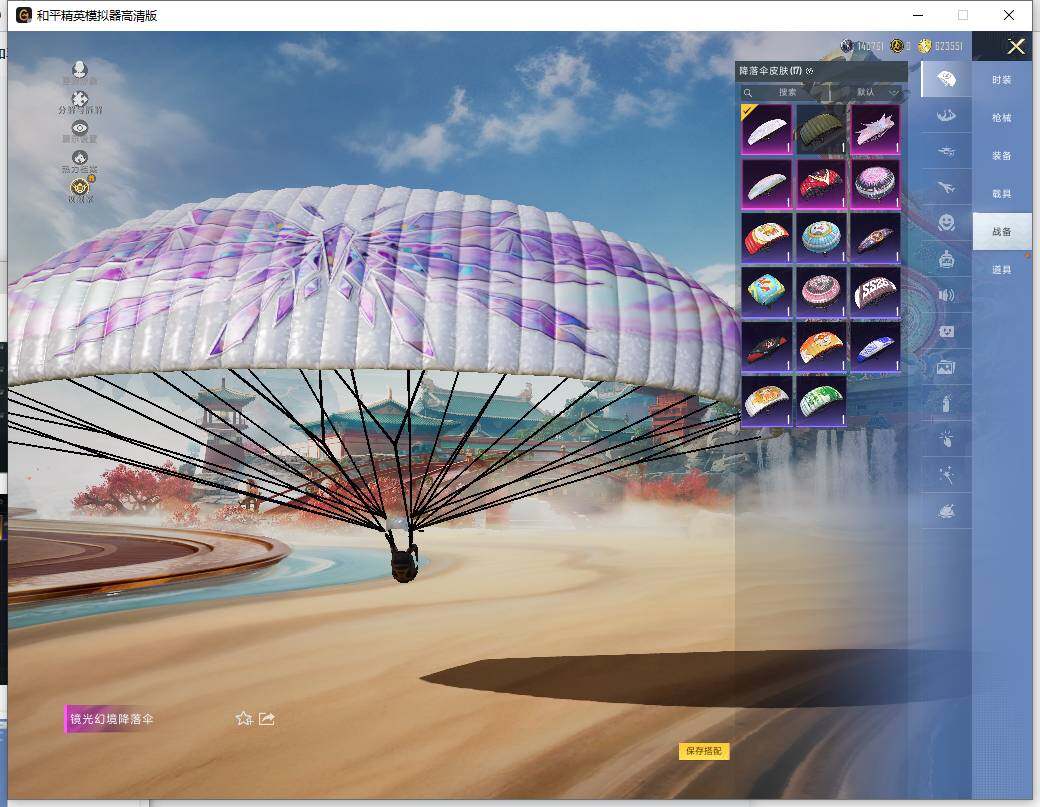Viewport: 1040px width, 807px height.
Task: Click the 保存搭配 button
Action: pos(704,751)
